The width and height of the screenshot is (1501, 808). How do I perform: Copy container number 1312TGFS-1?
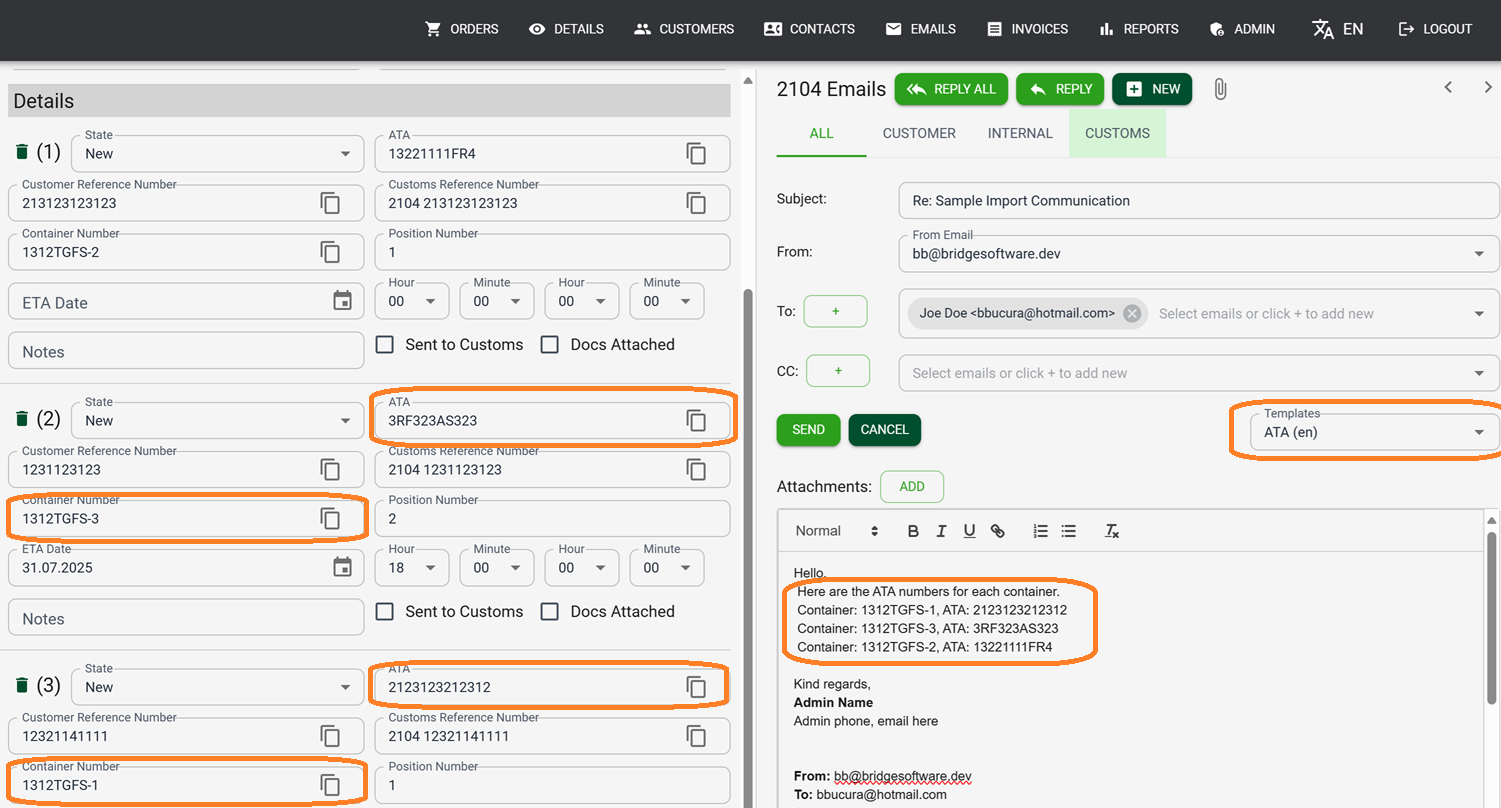coord(330,785)
